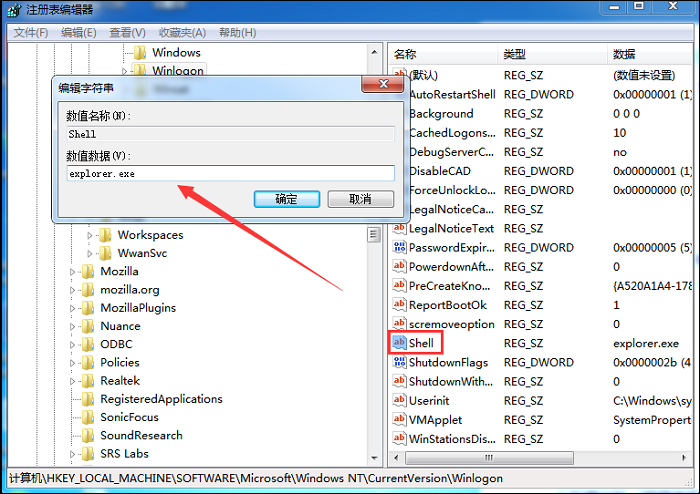Image resolution: width=700 pixels, height=494 pixels.
Task: Click the VMApplet string icon
Action: coord(400,419)
